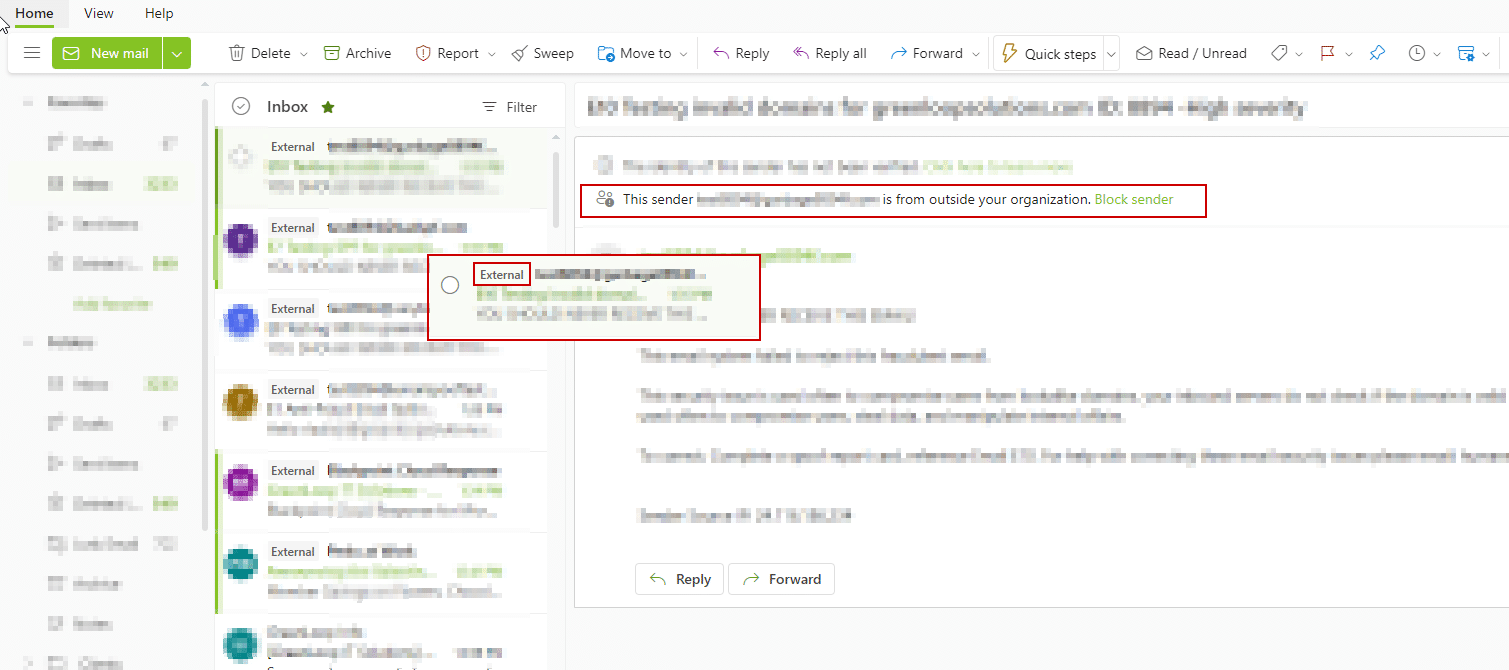Archive the selected message
1509x670 pixels.
coord(357,53)
